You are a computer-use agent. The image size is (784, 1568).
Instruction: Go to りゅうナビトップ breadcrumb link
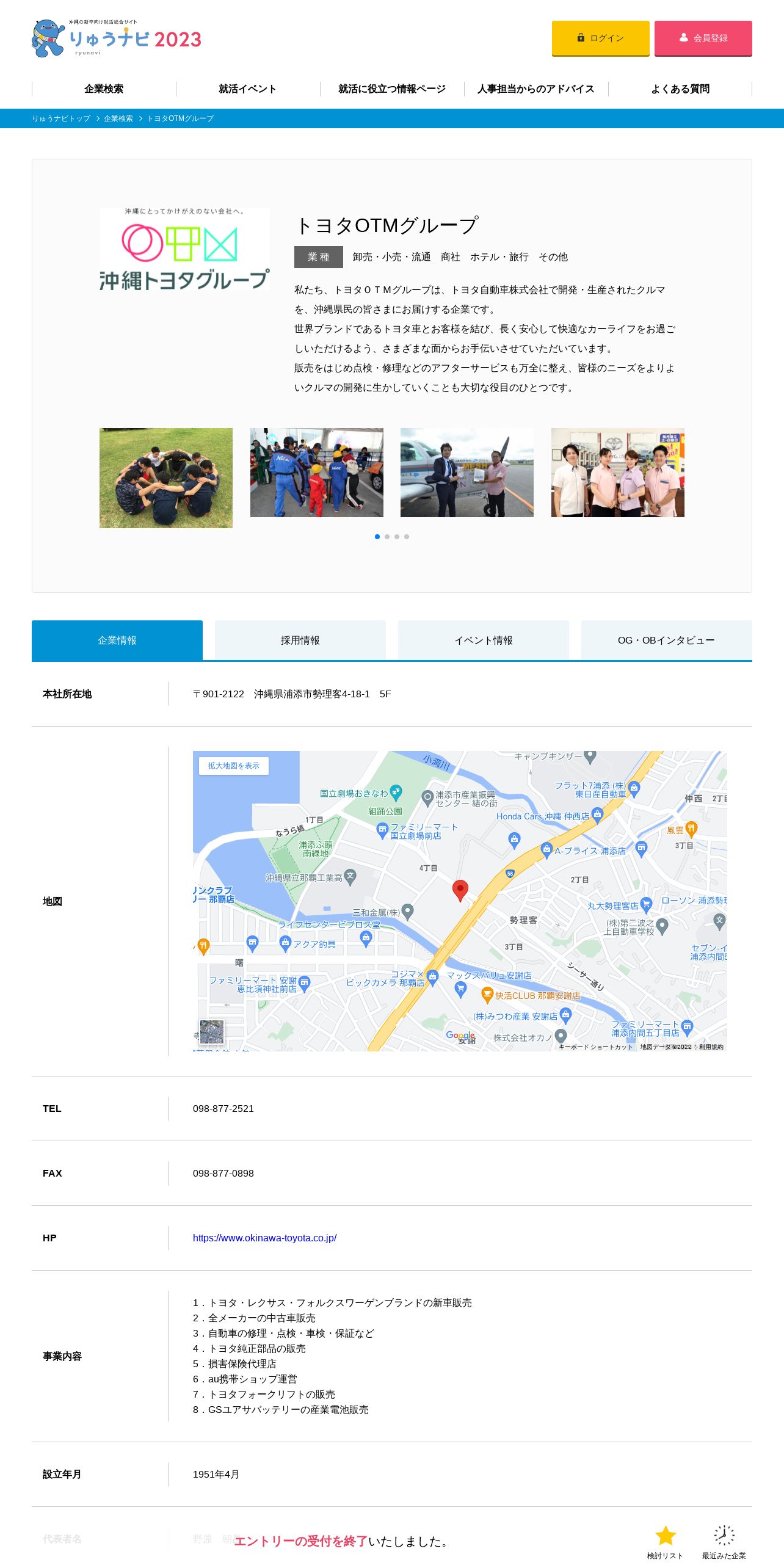(x=61, y=118)
